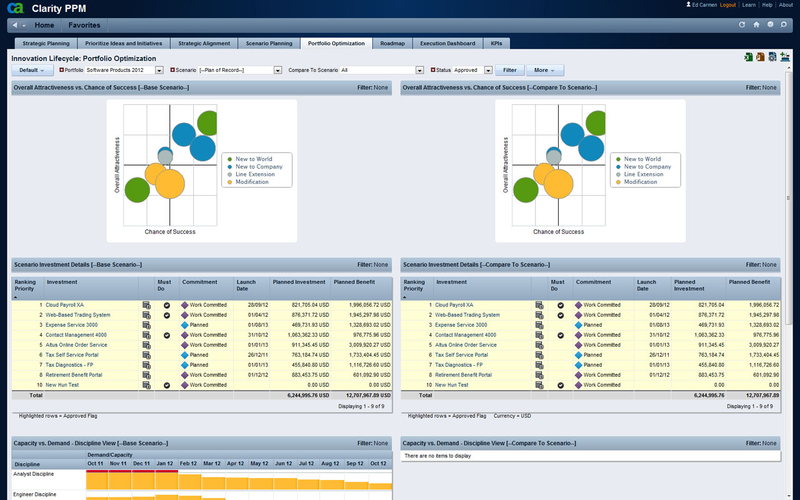The width and height of the screenshot is (800, 500).
Task: Click the Help link in the header
Action: tap(767, 5)
